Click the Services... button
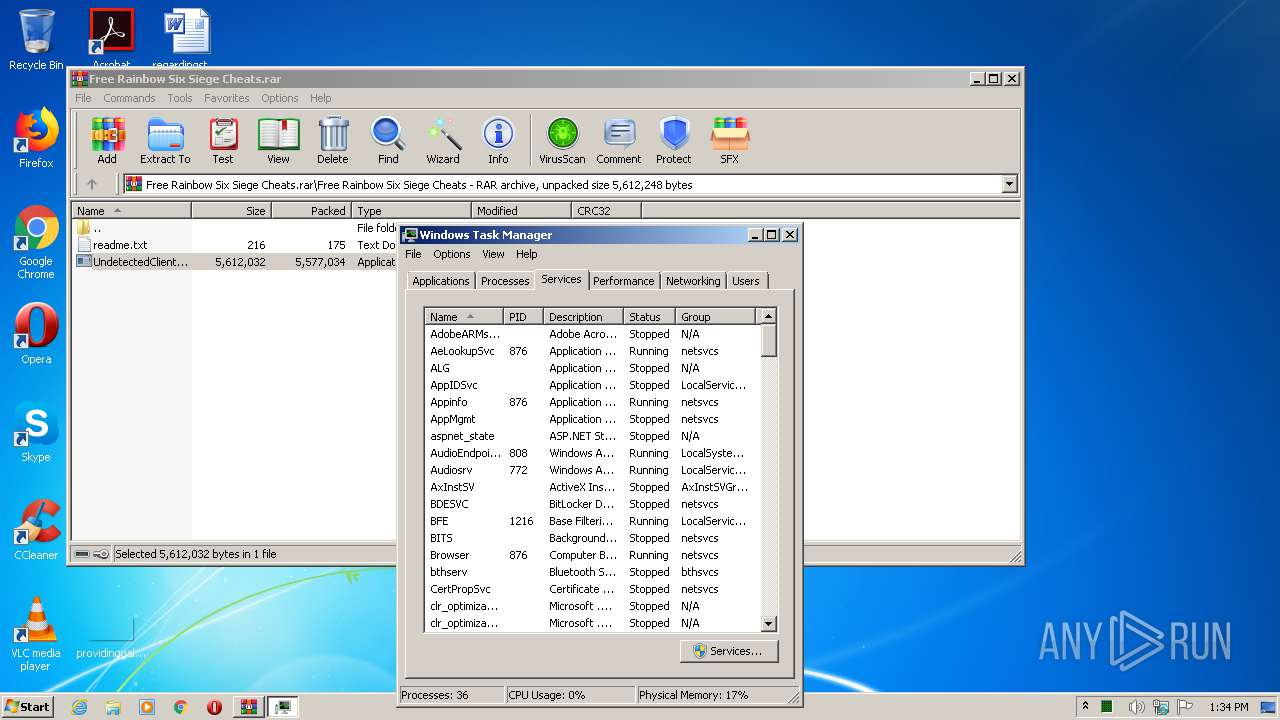The height and width of the screenshot is (720, 1280). pos(729,651)
